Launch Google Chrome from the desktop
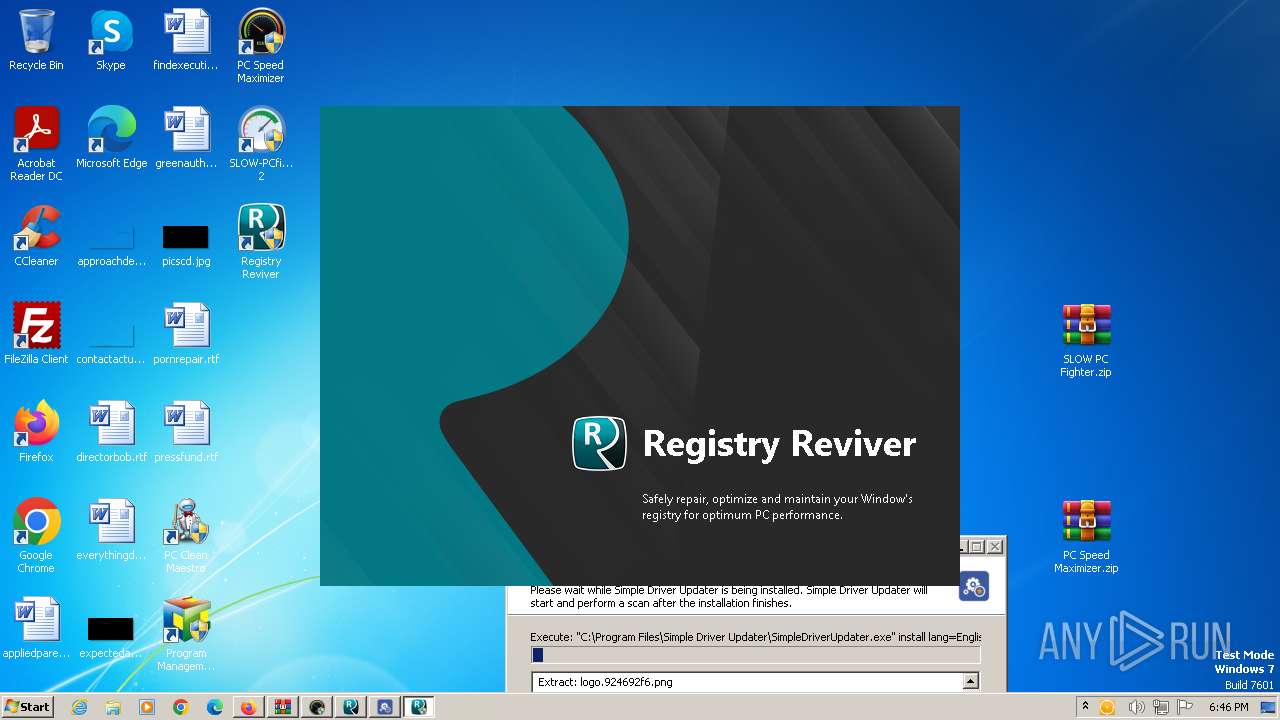 pos(36,536)
